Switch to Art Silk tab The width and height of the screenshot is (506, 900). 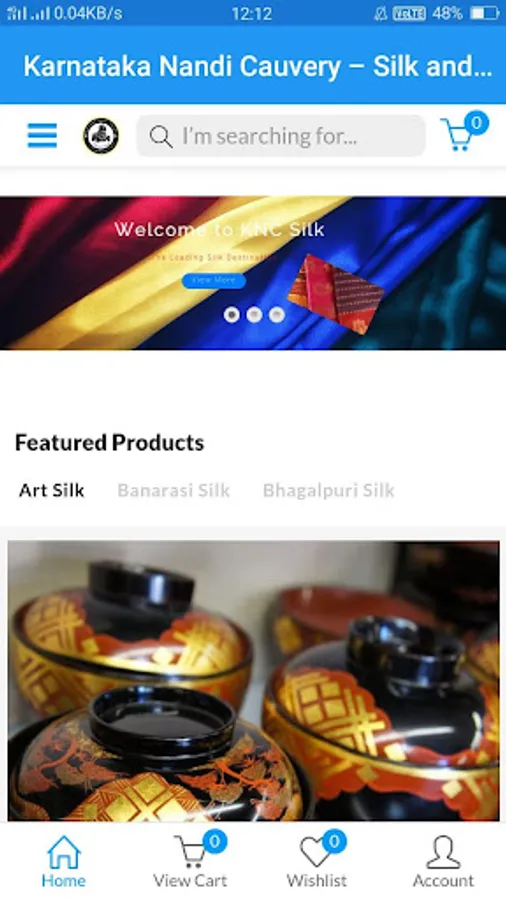tap(52, 490)
